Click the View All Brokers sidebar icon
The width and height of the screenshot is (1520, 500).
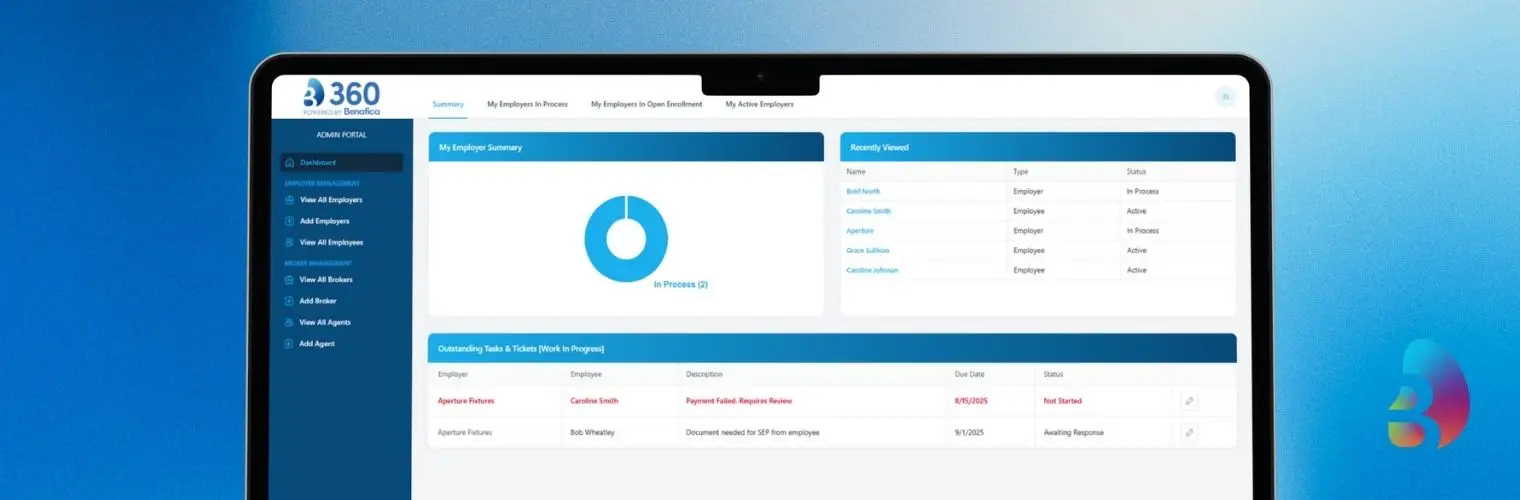click(x=289, y=280)
